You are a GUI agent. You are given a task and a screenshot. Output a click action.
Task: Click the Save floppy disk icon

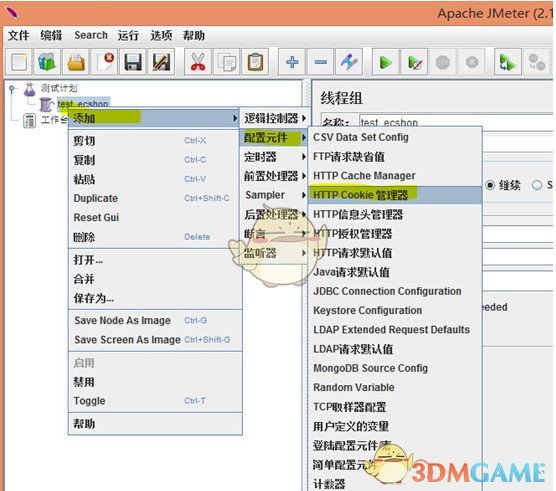click(x=133, y=62)
